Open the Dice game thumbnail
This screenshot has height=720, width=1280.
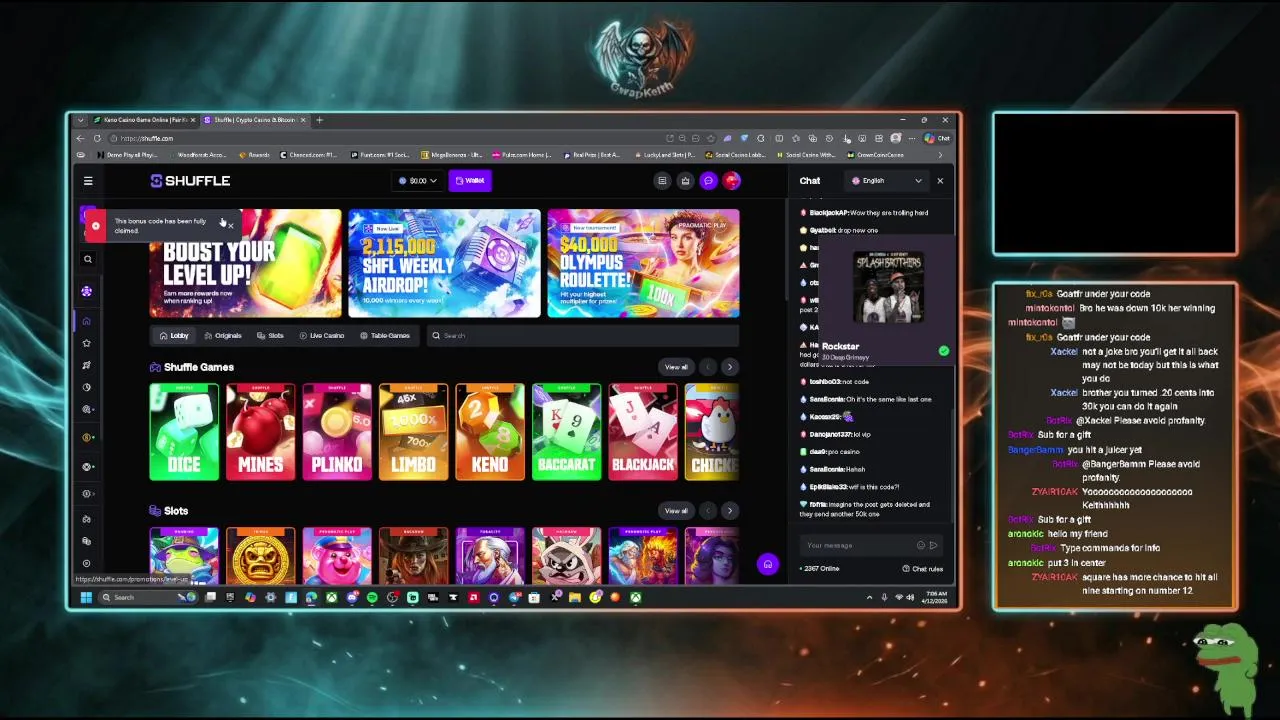pos(184,432)
